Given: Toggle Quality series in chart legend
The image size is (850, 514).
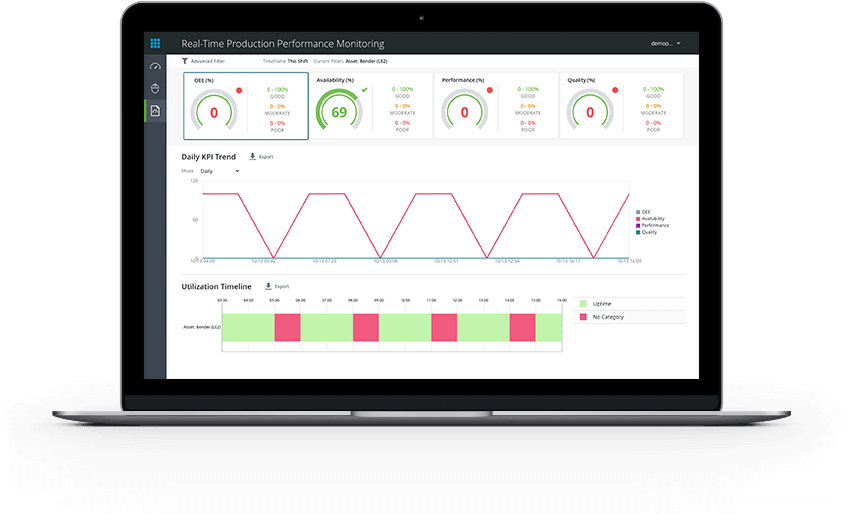Looking at the screenshot, I should [646, 232].
